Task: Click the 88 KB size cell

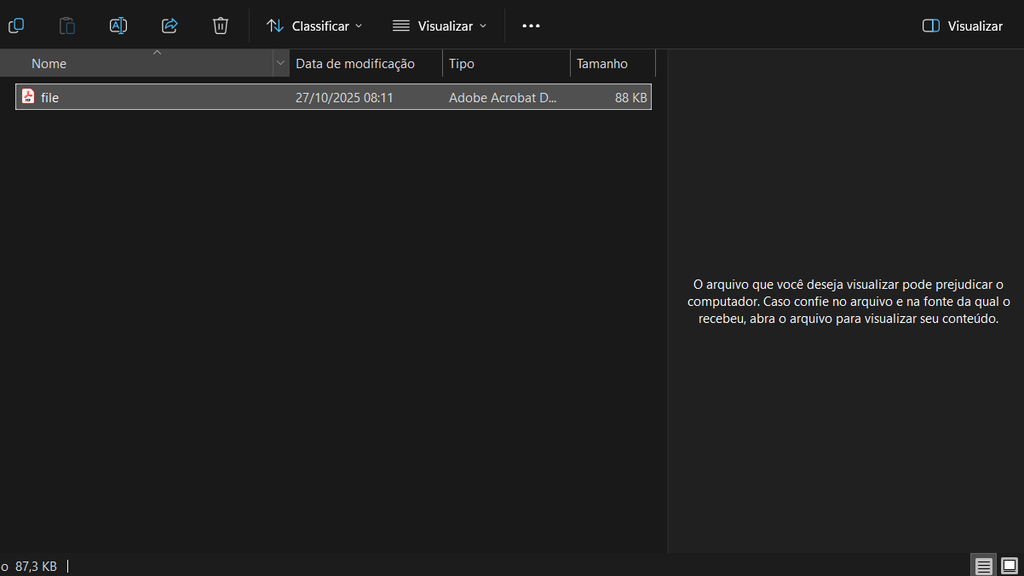Action: pyautogui.click(x=631, y=97)
